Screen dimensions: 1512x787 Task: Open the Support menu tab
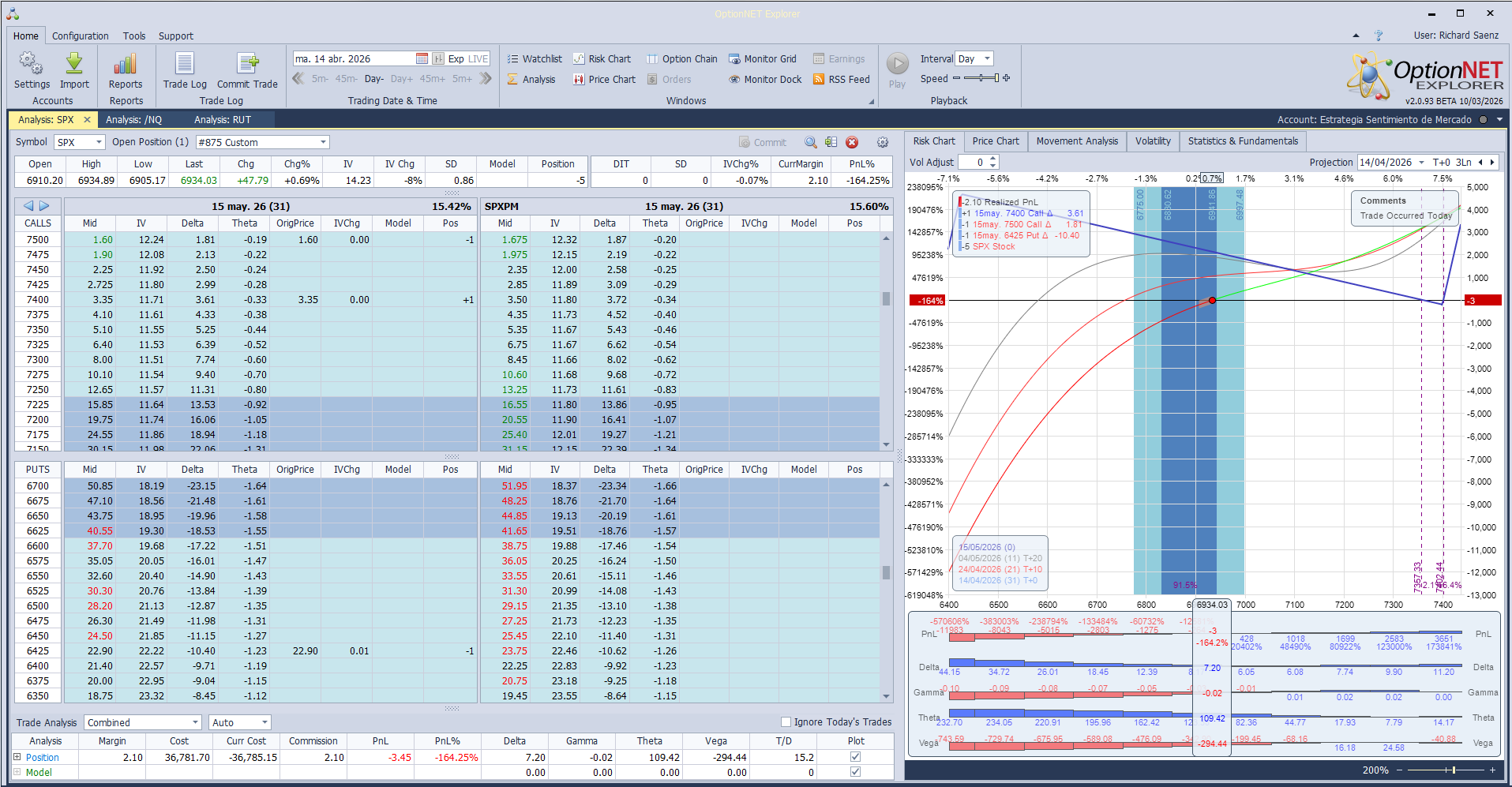coord(175,36)
